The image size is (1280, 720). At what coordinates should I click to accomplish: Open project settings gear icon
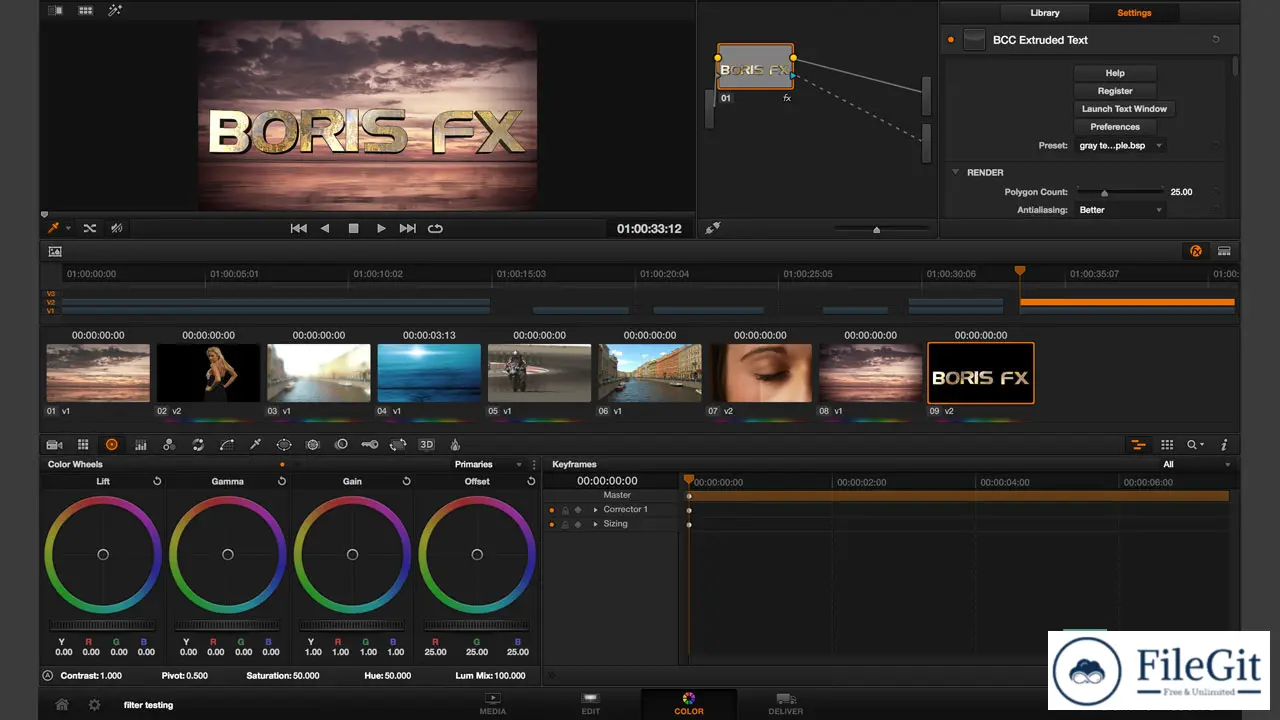[94, 704]
